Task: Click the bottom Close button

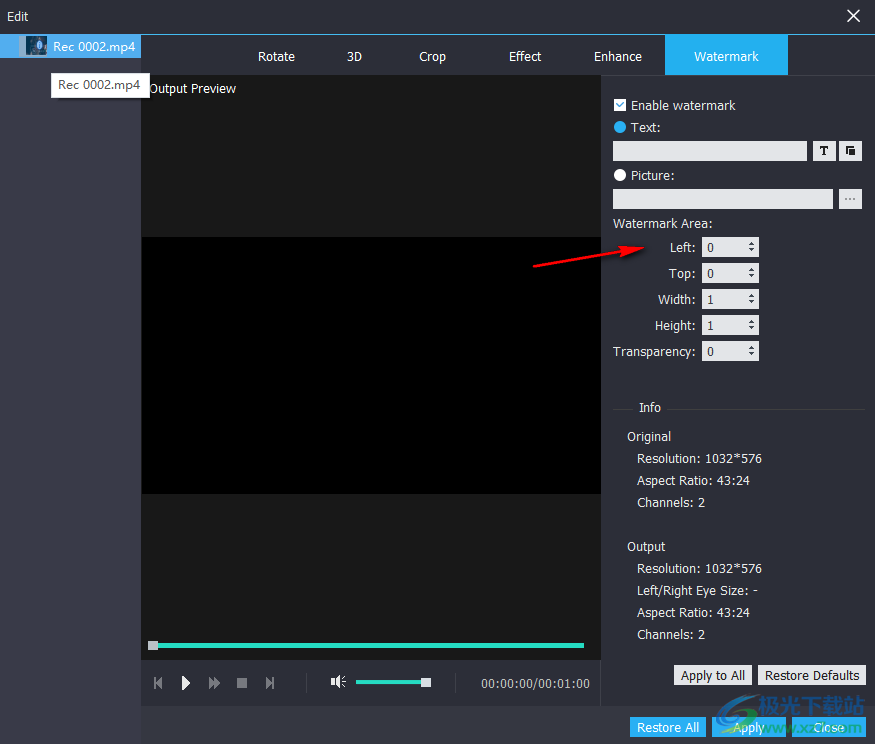Action: pos(829,727)
